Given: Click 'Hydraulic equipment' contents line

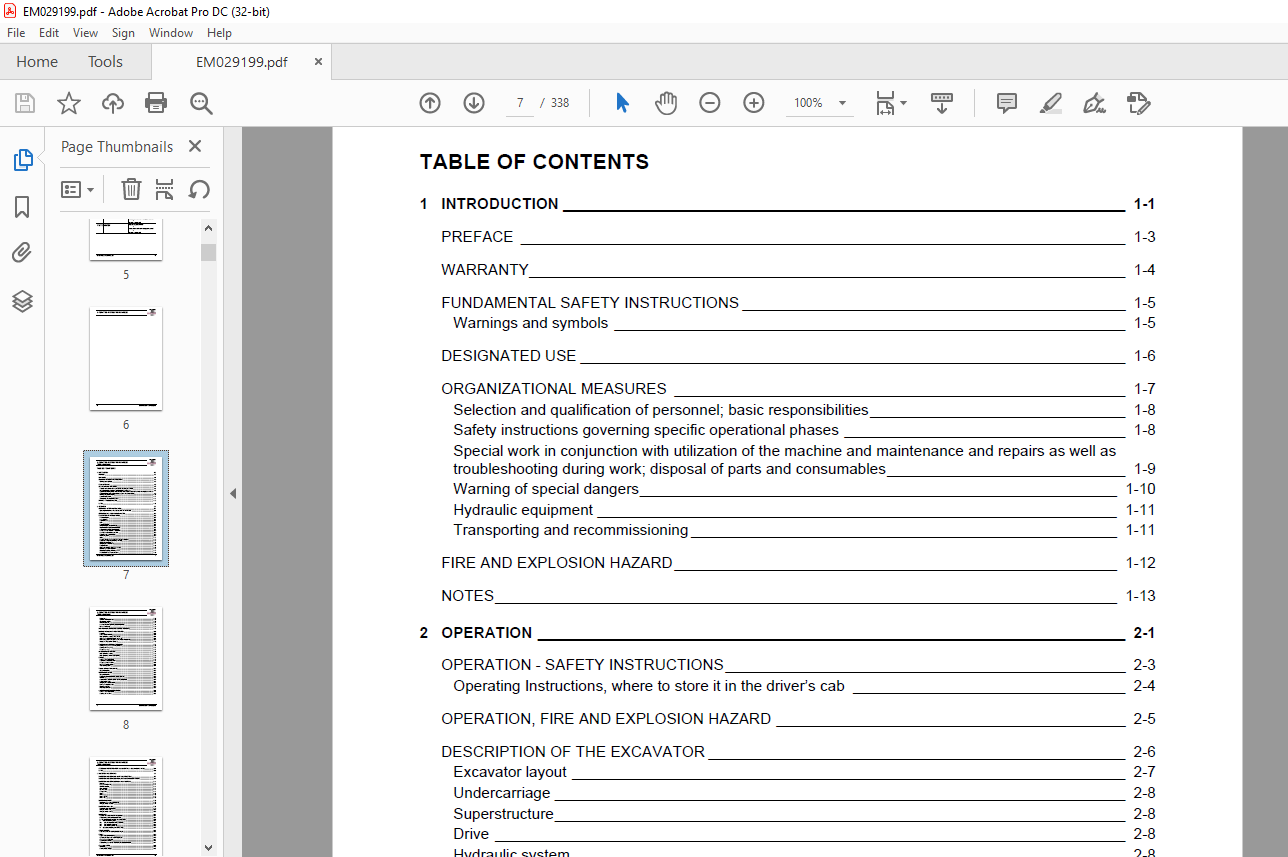Looking at the screenshot, I should click(x=804, y=510).
